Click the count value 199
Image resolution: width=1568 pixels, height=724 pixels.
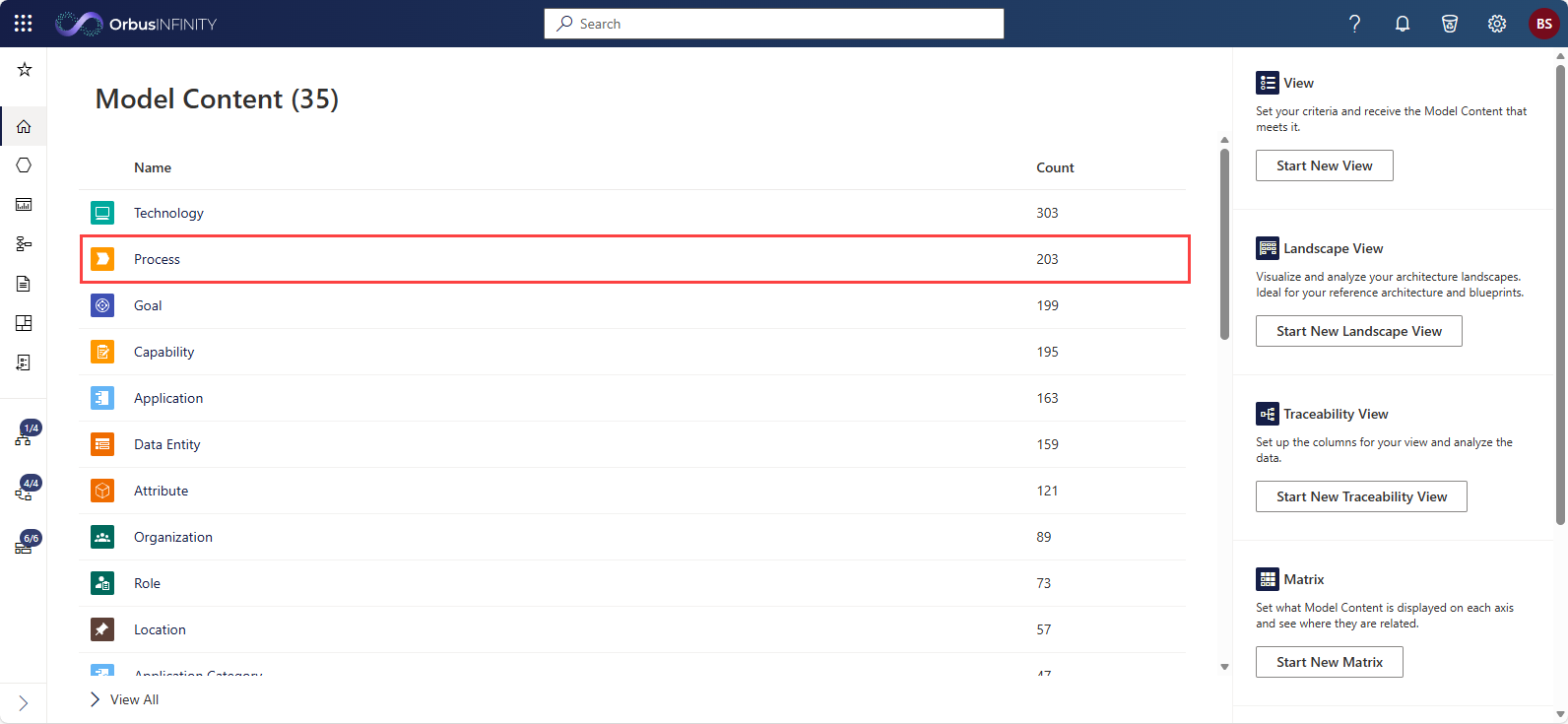[1047, 305]
